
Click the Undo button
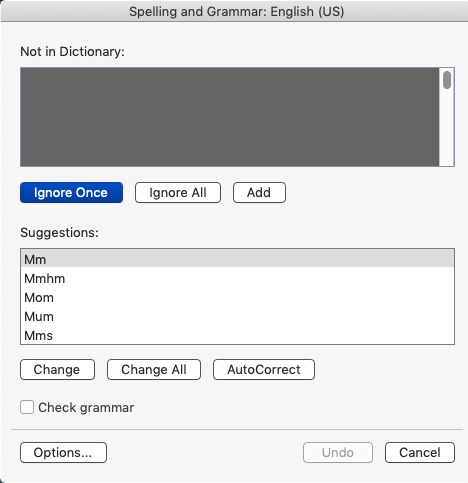[338, 452]
